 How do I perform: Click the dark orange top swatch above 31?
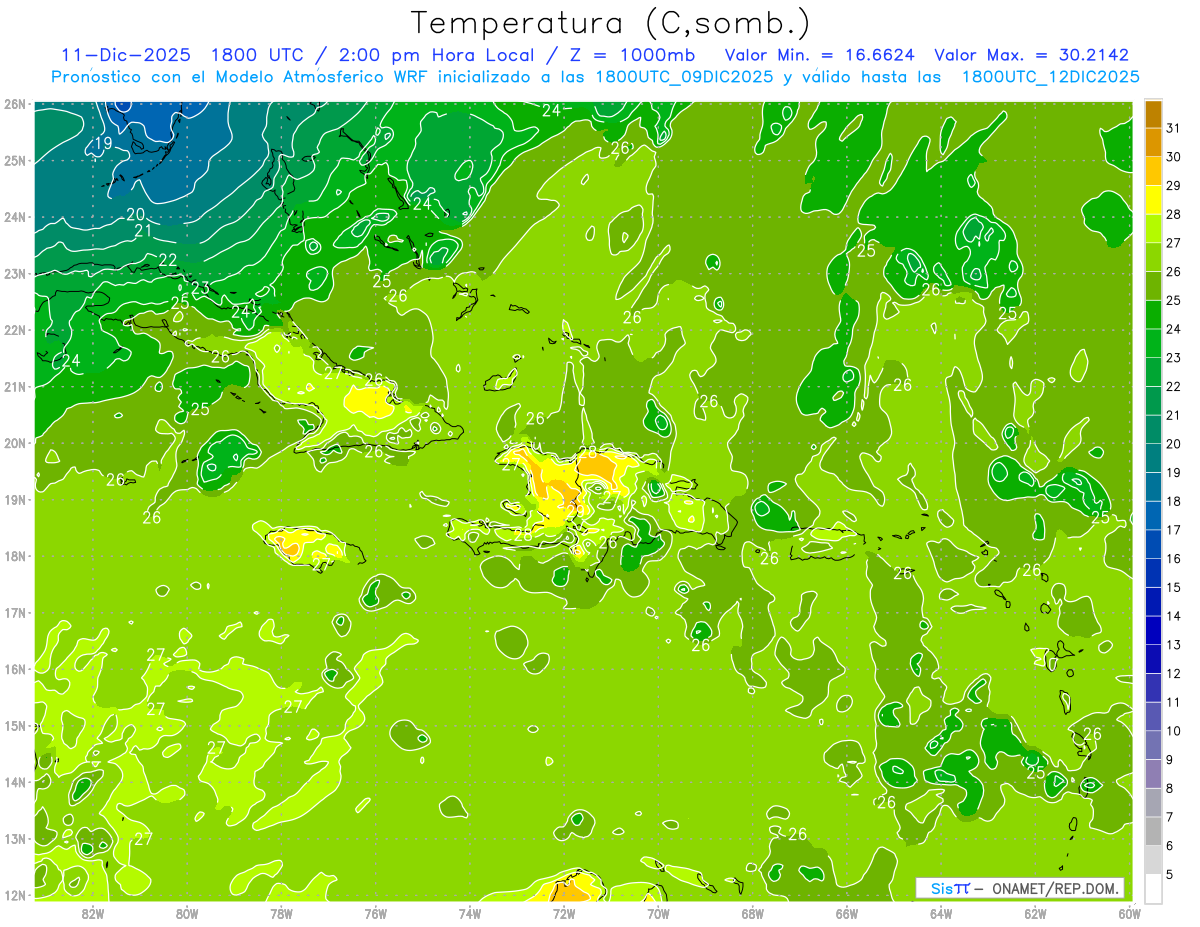pyautogui.click(x=1153, y=114)
